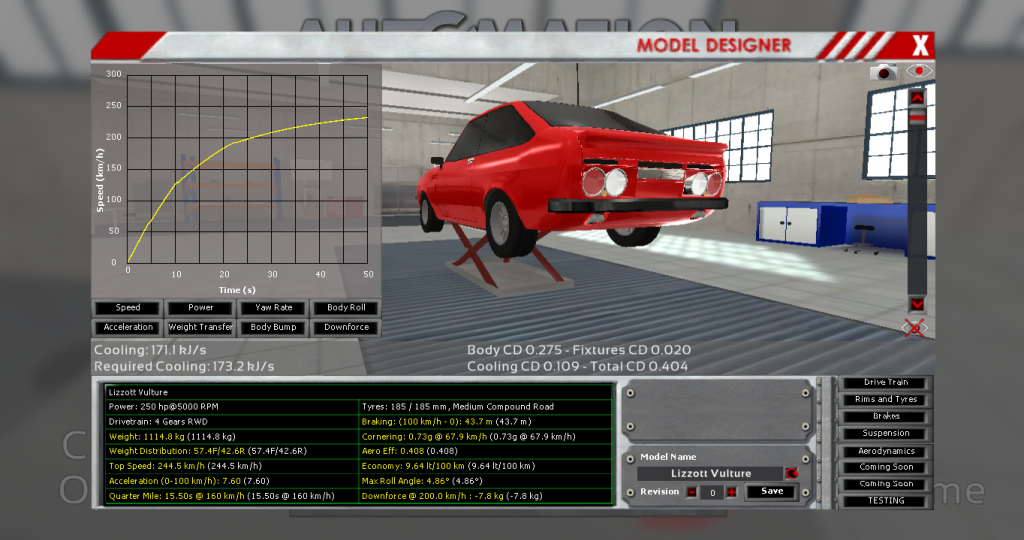The image size is (1024, 540).
Task: Open the Suspension section
Action: coord(886,434)
